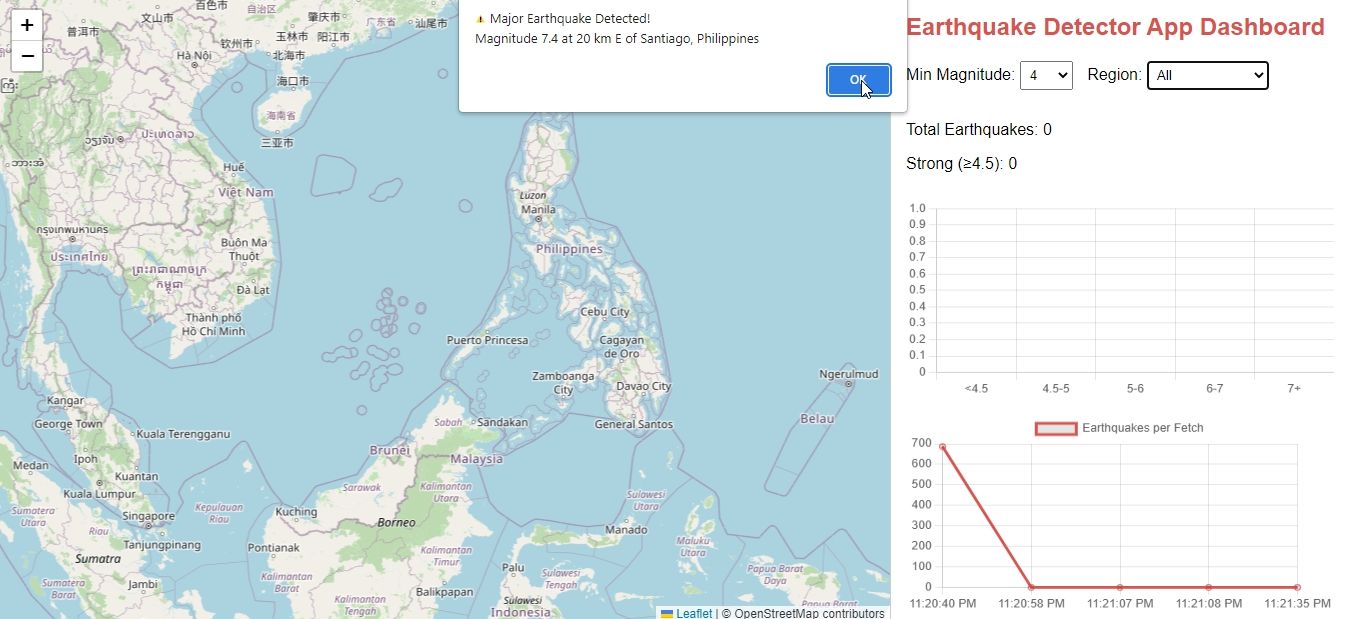Expand the Region dropdown showing All

pos(1207,75)
